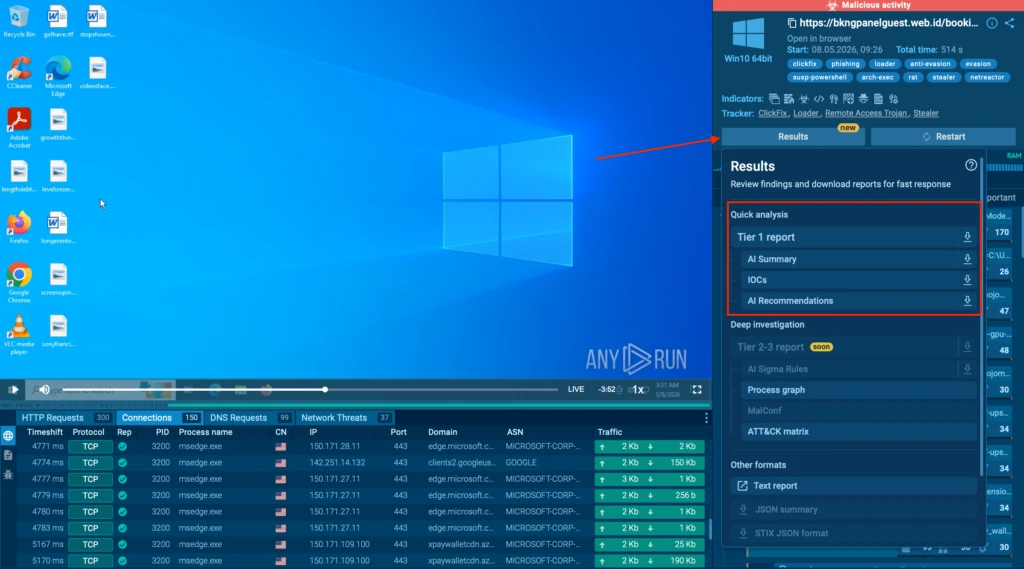Screen dimensions: 1024x569
Task: Click the phishing tag
Action: 845,64
